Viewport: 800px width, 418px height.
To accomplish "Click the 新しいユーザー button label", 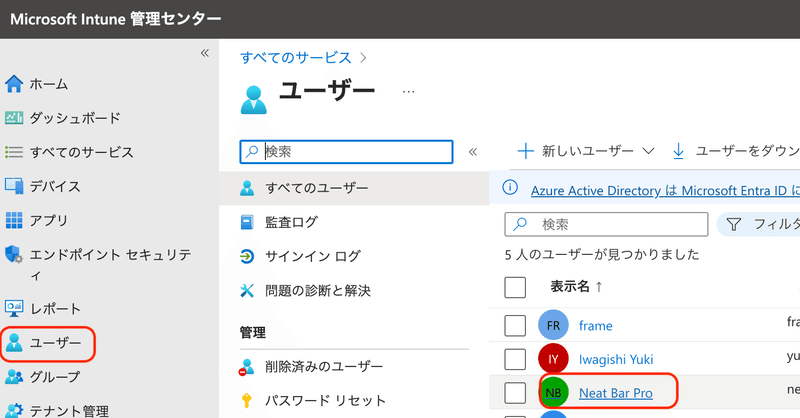I will tap(587, 151).
